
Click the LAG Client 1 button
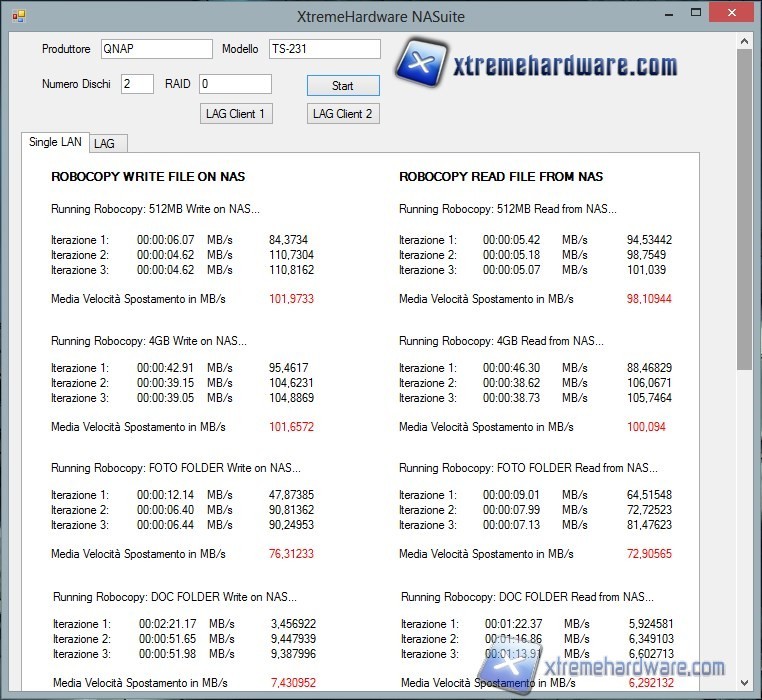coord(235,114)
